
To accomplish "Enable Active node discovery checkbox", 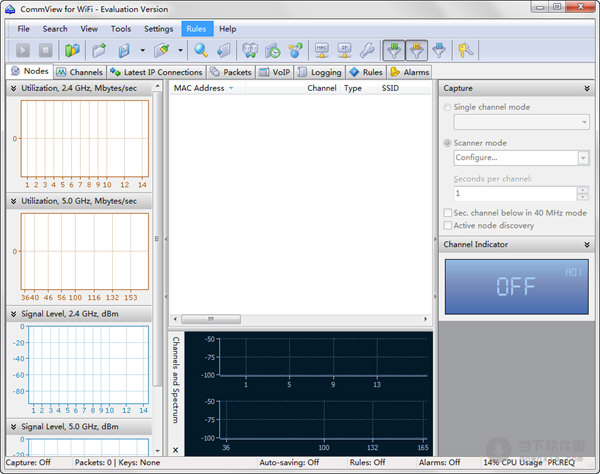I will (447, 226).
